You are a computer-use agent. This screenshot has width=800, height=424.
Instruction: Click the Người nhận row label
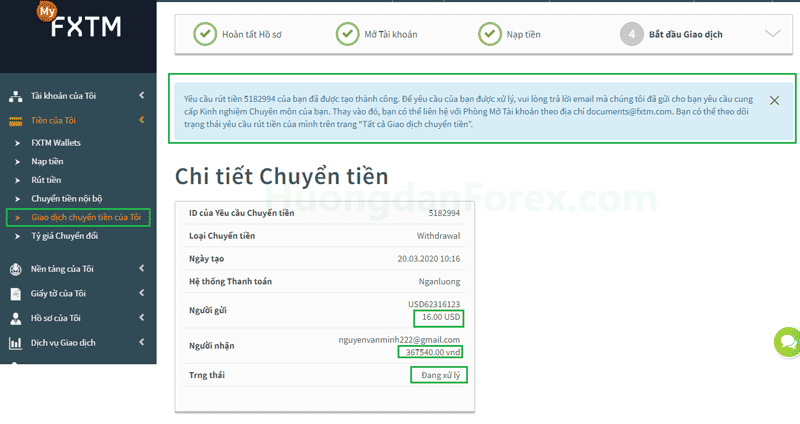(x=212, y=346)
